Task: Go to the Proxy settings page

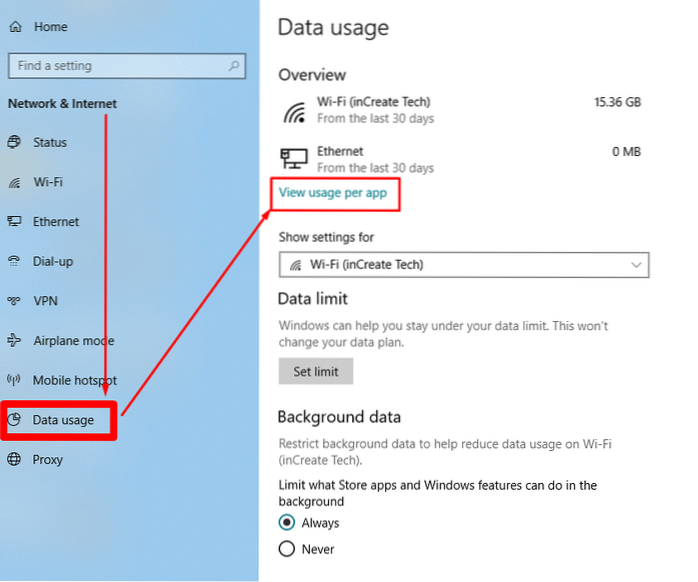Action: (47, 460)
